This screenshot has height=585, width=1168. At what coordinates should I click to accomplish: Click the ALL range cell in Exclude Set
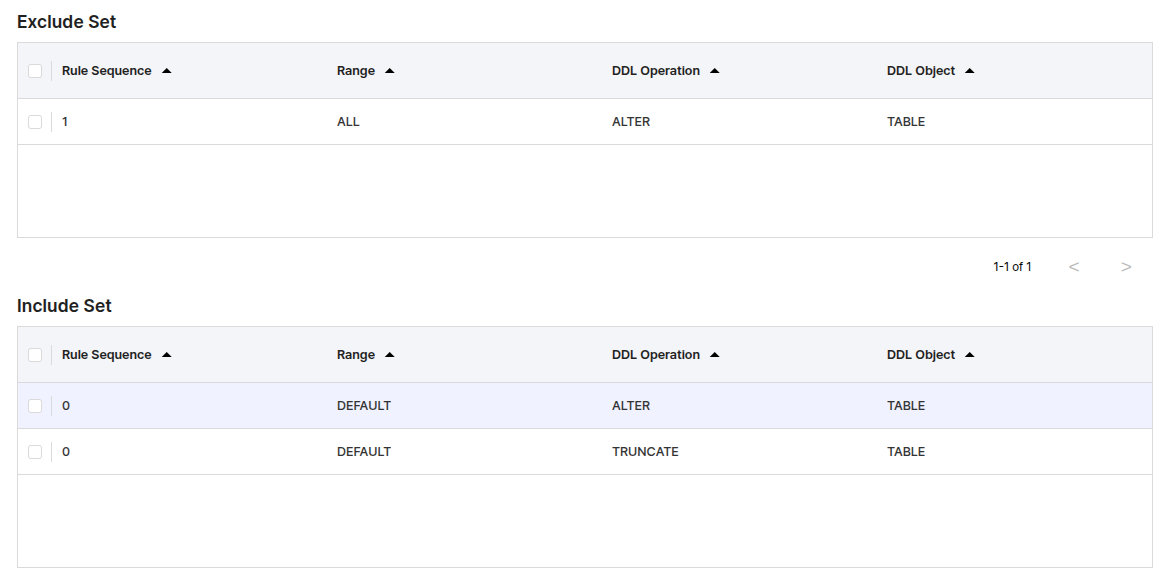(x=348, y=122)
